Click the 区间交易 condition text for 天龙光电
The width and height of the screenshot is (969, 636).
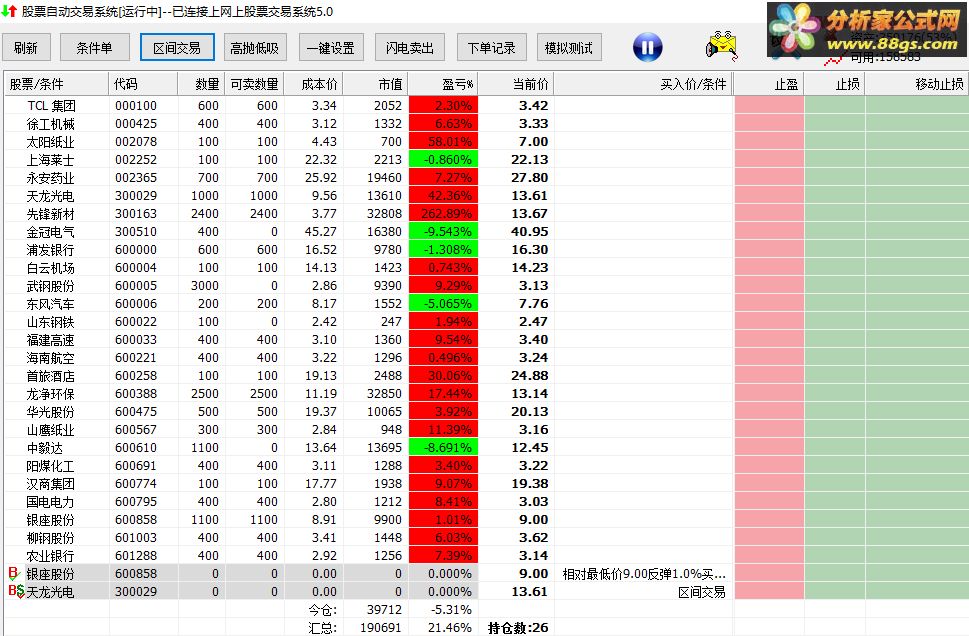click(x=701, y=592)
